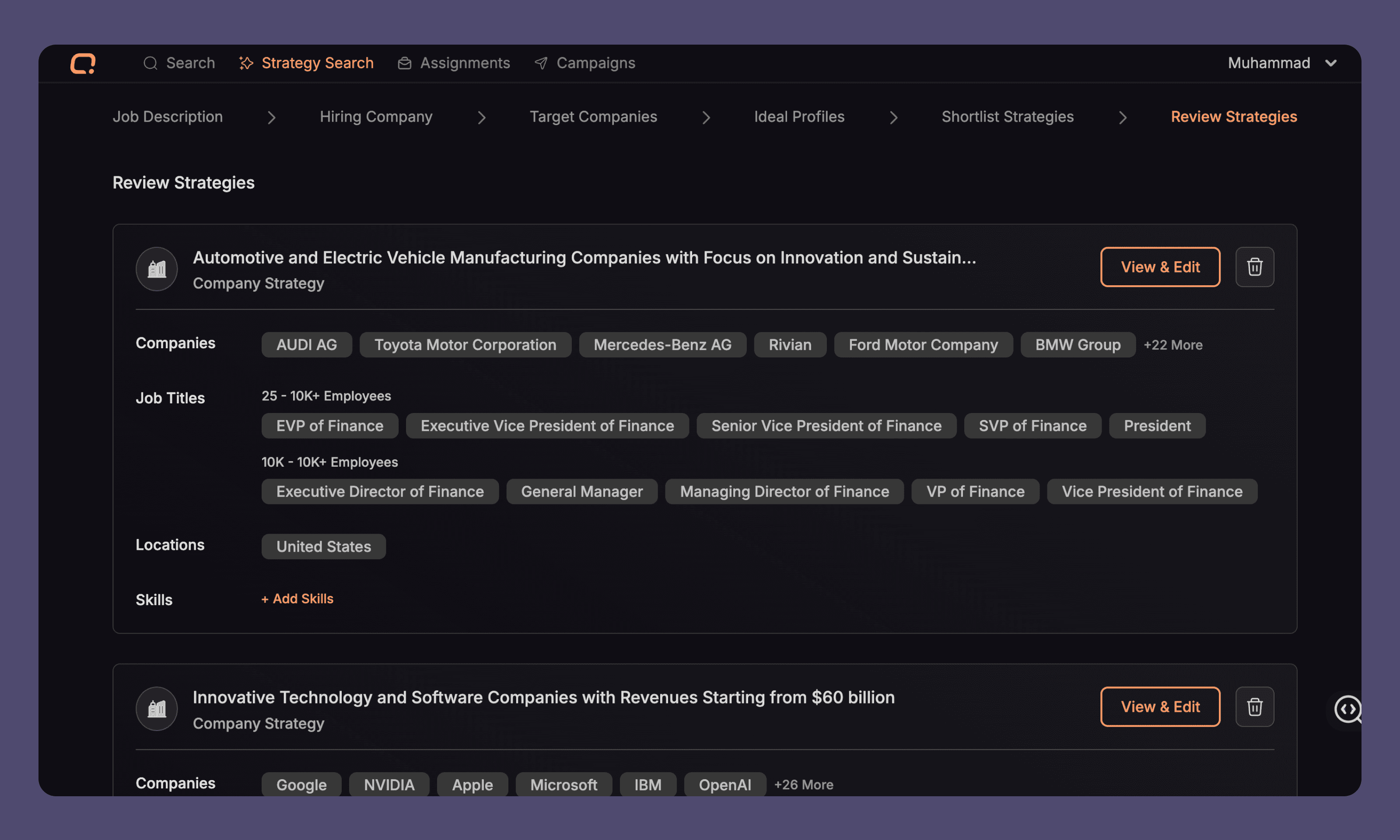Click the United States location chip
This screenshot has height=840, width=1400.
click(x=324, y=546)
